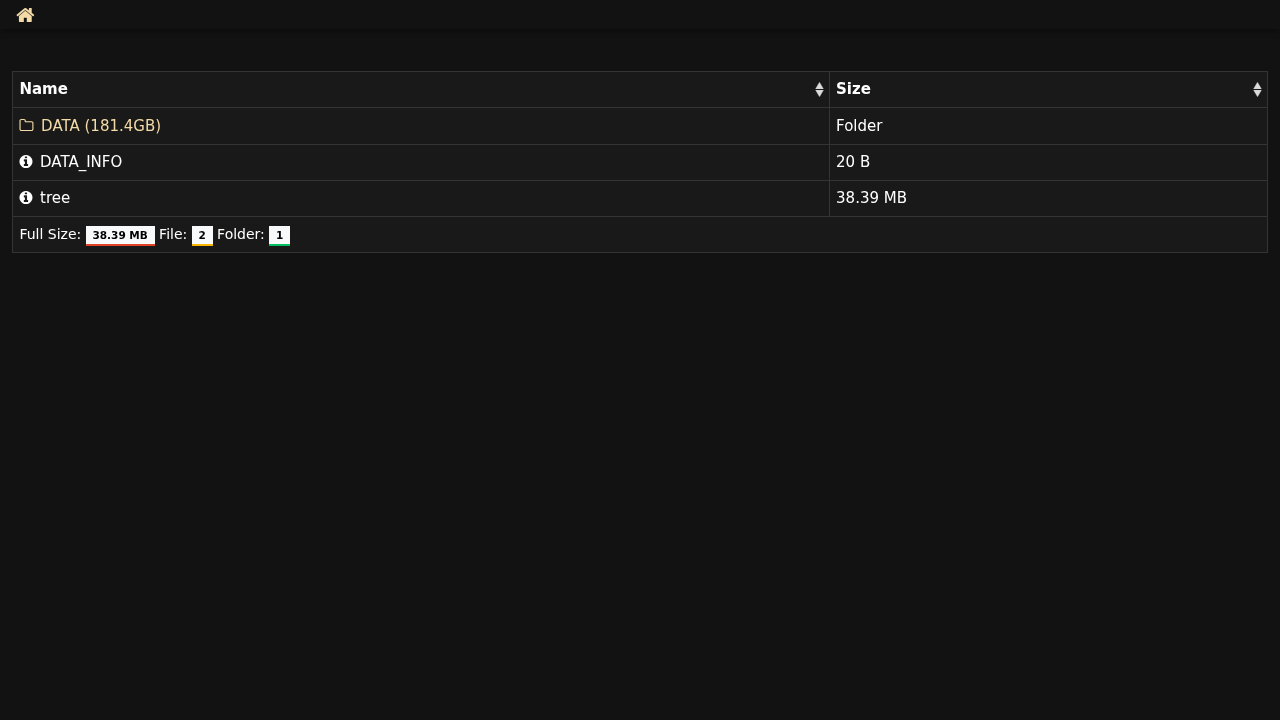The image size is (1280, 720).
Task: Toggle the Size column sort arrows
Action: click(x=1257, y=90)
